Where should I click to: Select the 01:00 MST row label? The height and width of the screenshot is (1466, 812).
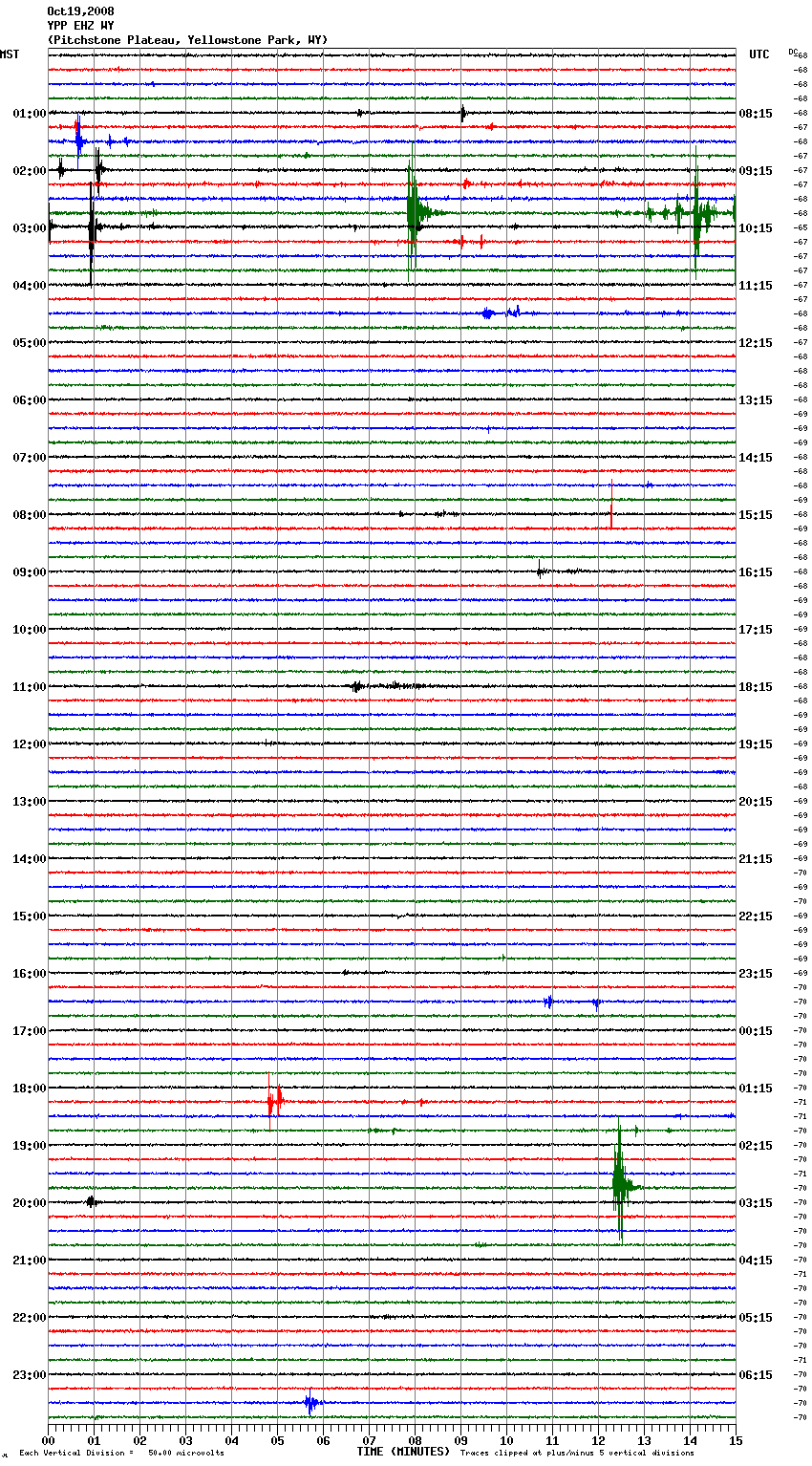pos(30,114)
